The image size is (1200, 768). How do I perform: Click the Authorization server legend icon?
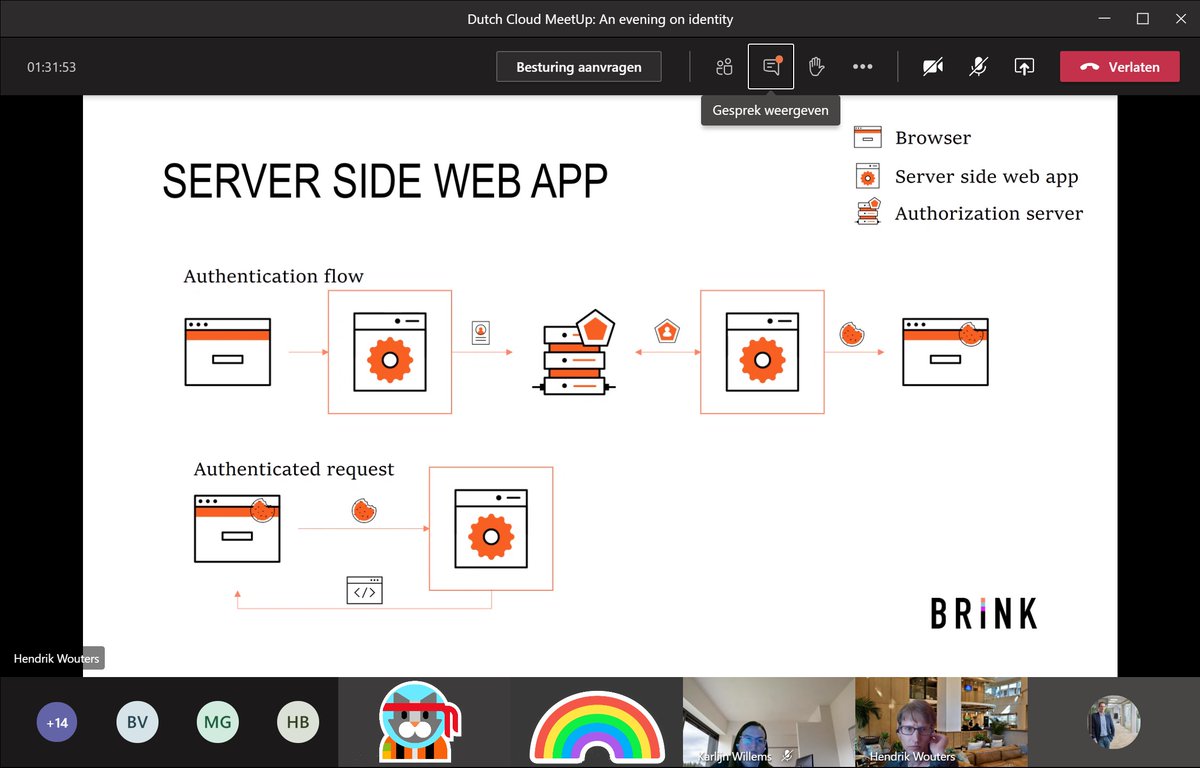(x=868, y=211)
